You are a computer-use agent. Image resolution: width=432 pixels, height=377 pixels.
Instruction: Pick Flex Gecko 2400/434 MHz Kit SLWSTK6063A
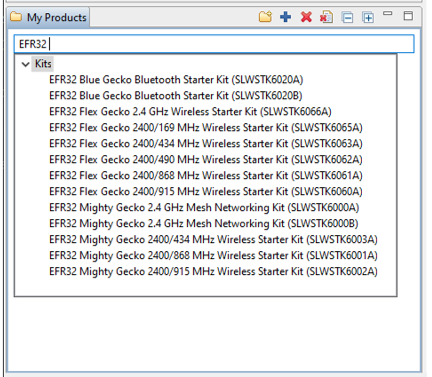[x=206, y=144]
